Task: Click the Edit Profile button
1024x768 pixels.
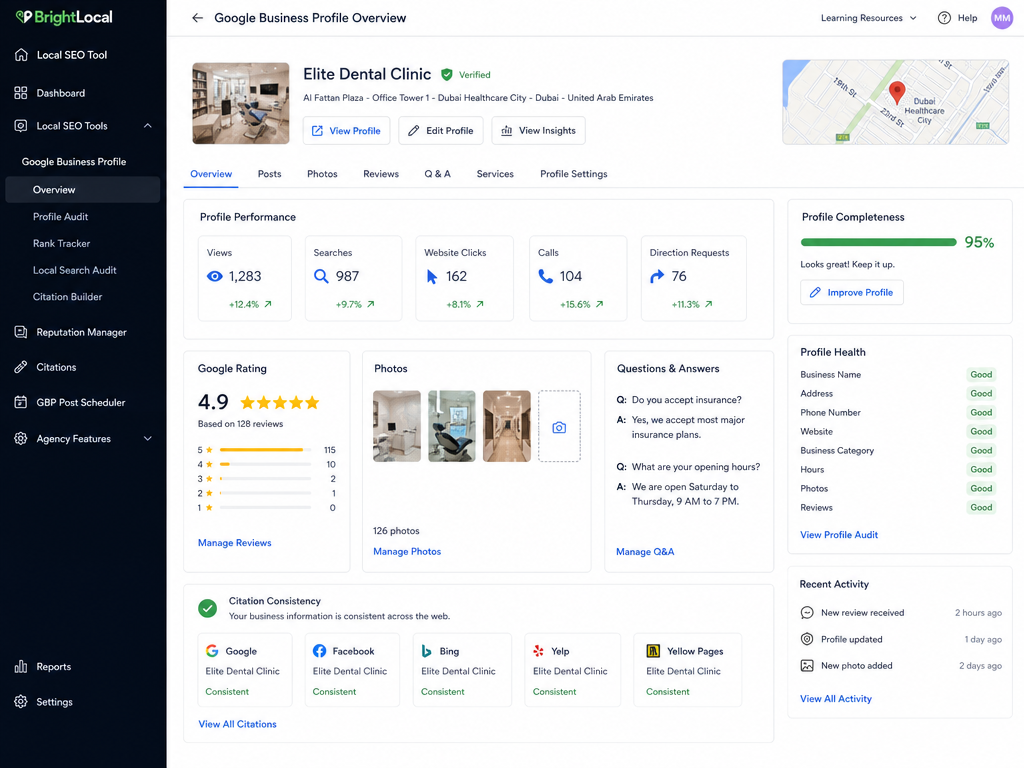Action: pos(441,131)
